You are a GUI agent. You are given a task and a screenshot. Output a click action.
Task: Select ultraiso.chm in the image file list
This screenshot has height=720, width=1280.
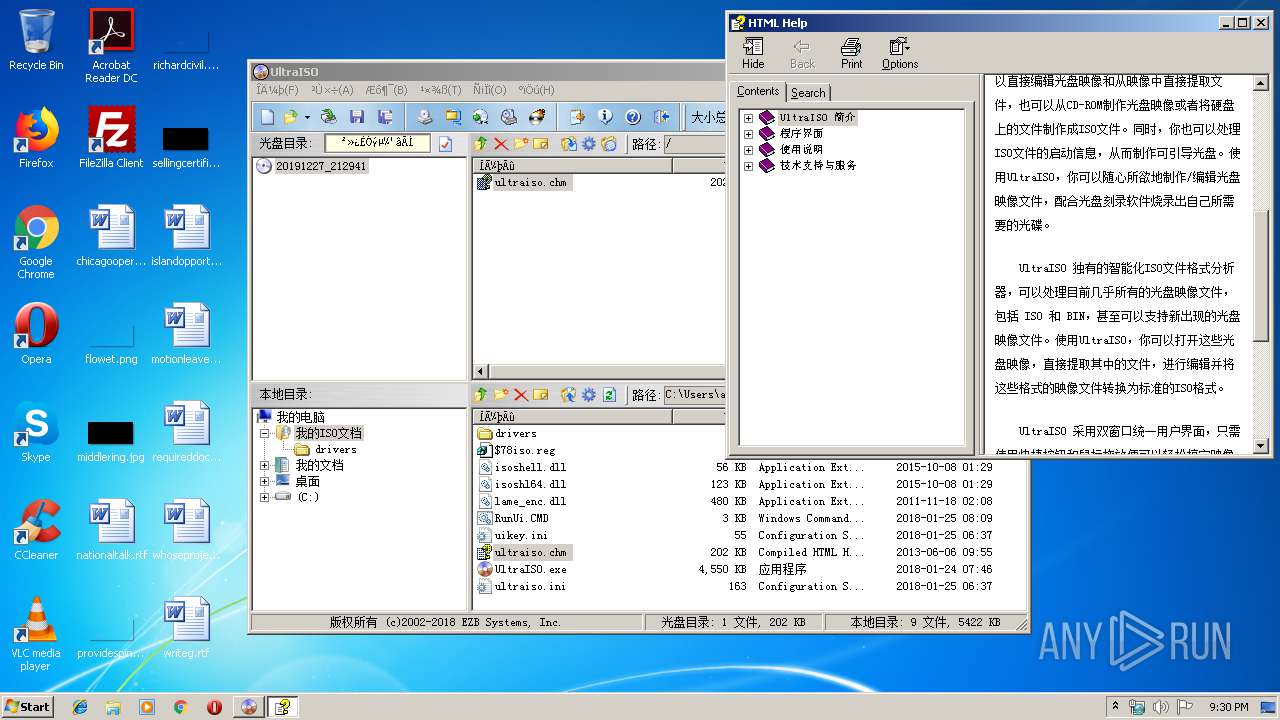click(531, 183)
